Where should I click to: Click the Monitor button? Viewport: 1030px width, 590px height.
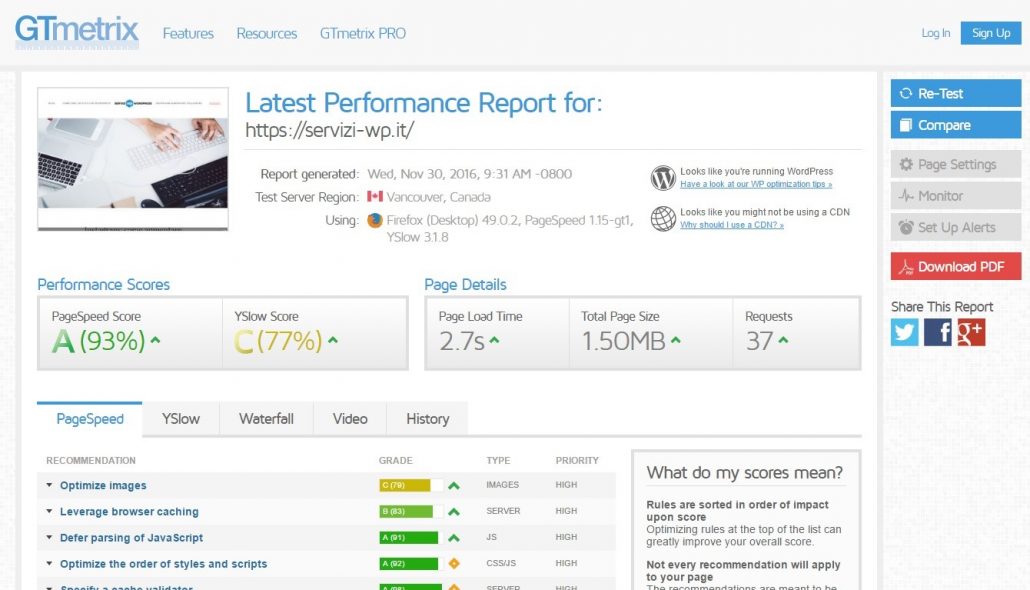[x=956, y=196]
